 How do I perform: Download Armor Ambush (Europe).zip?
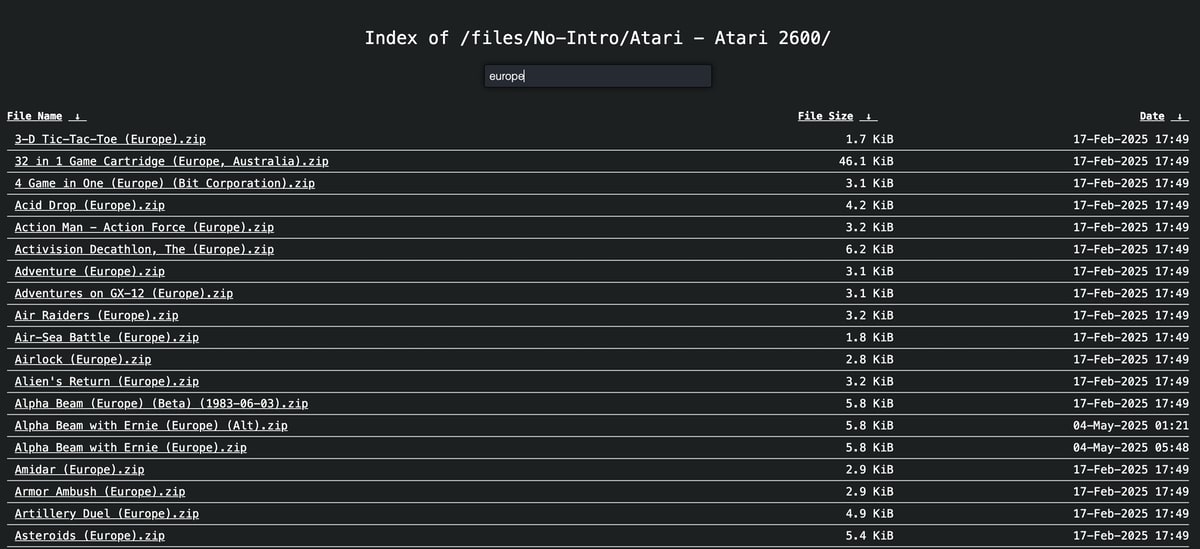click(100, 492)
